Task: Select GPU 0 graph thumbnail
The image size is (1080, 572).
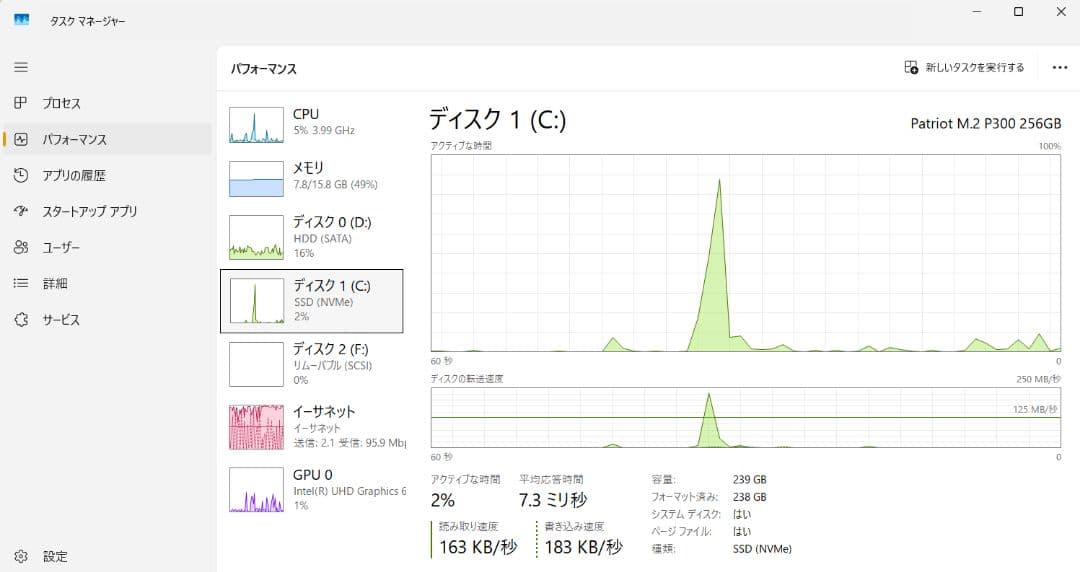Action: [256, 490]
